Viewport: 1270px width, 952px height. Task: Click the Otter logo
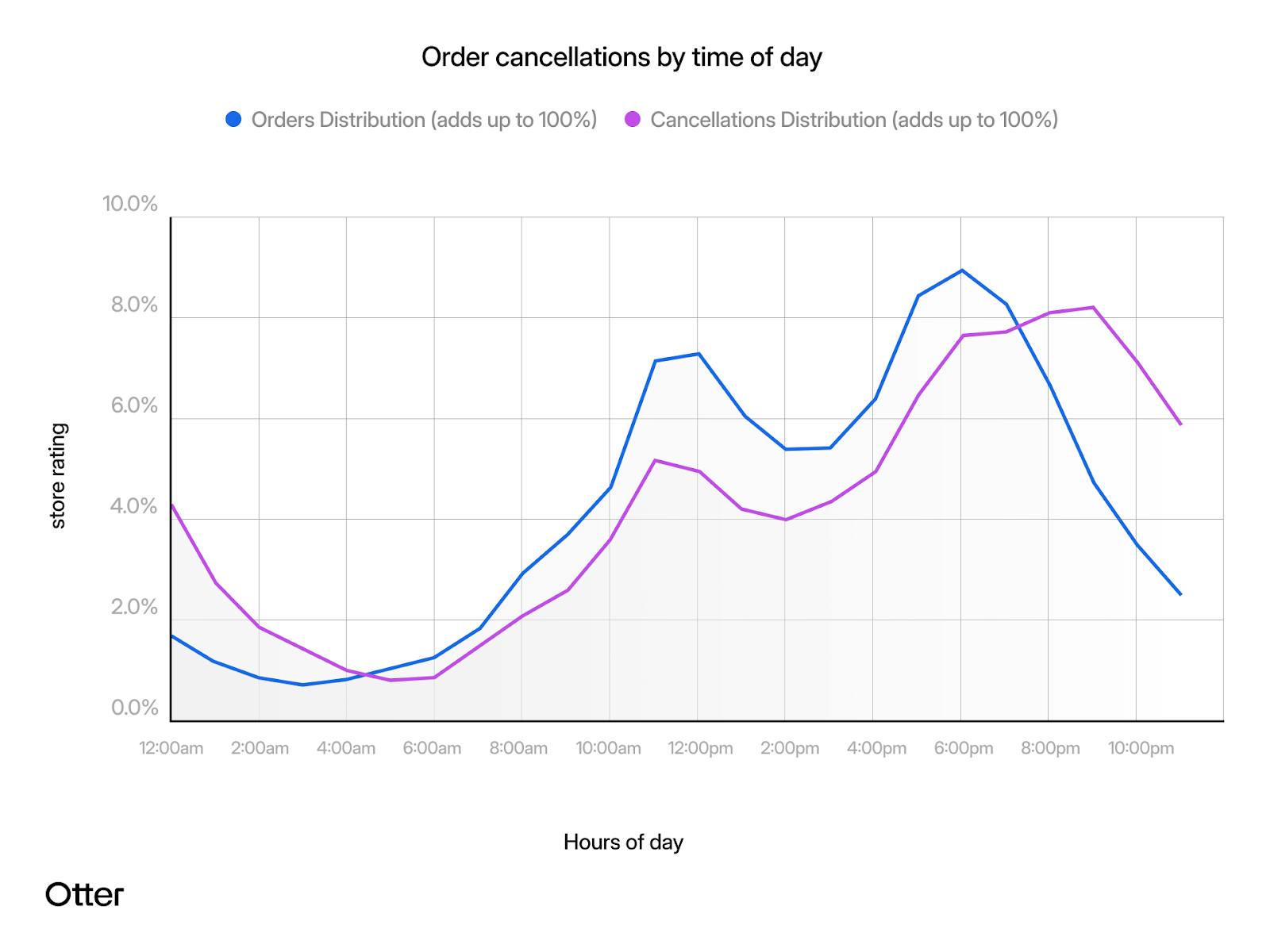pyautogui.click(x=85, y=894)
